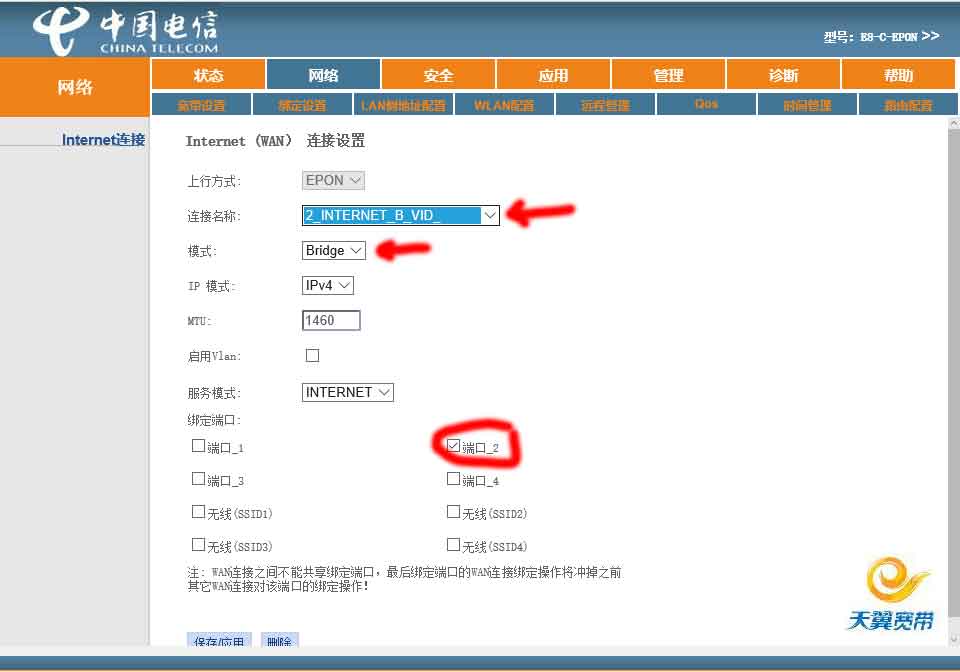Click the MTU field showing 1460
This screenshot has height=672, width=960.
[x=331, y=320]
